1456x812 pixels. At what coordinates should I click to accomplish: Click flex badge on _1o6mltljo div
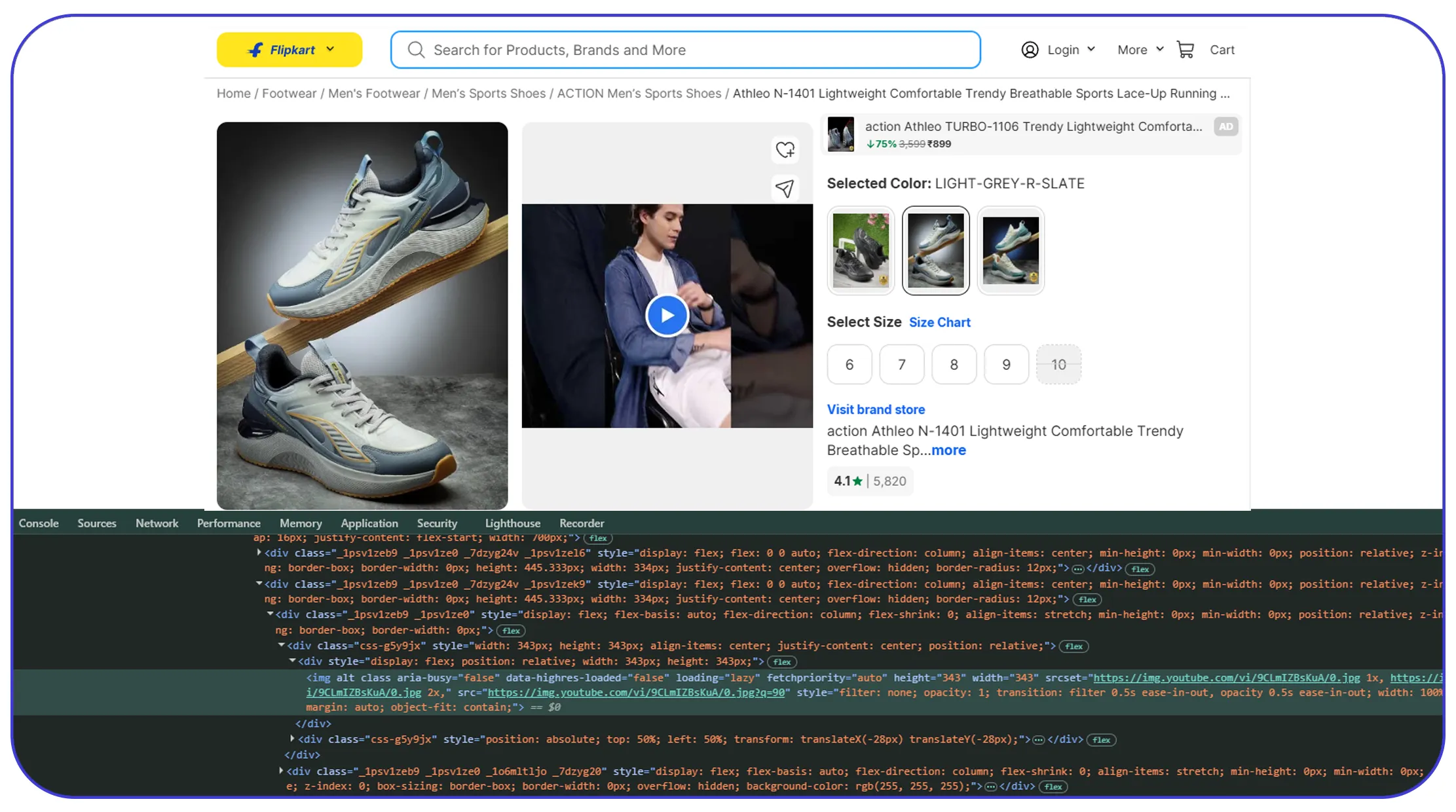[1053, 787]
